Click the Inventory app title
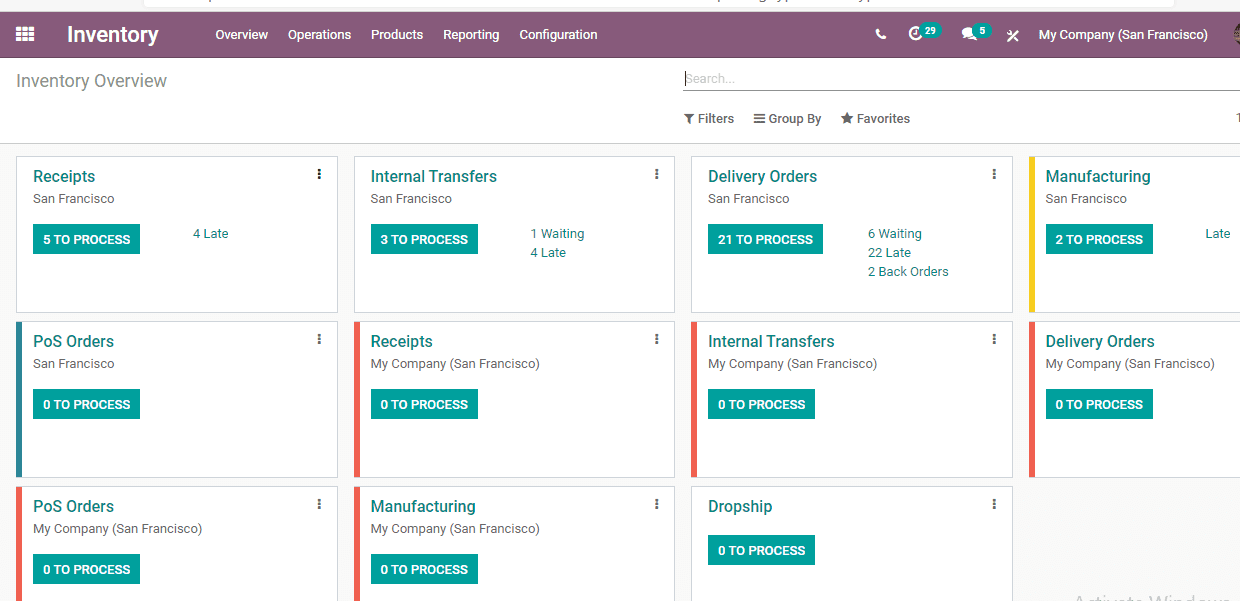Viewport: 1240px width, 601px height. (x=112, y=34)
